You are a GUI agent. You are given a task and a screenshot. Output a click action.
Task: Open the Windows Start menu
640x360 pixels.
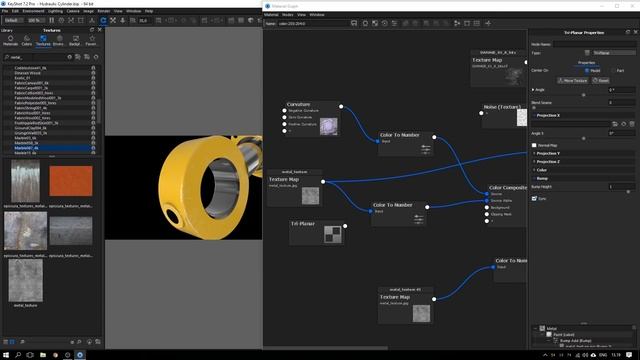pos(6,355)
